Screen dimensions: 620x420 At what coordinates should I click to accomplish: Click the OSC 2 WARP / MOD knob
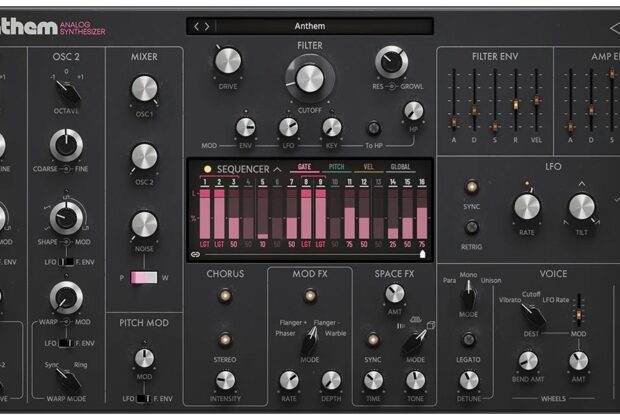point(66,298)
